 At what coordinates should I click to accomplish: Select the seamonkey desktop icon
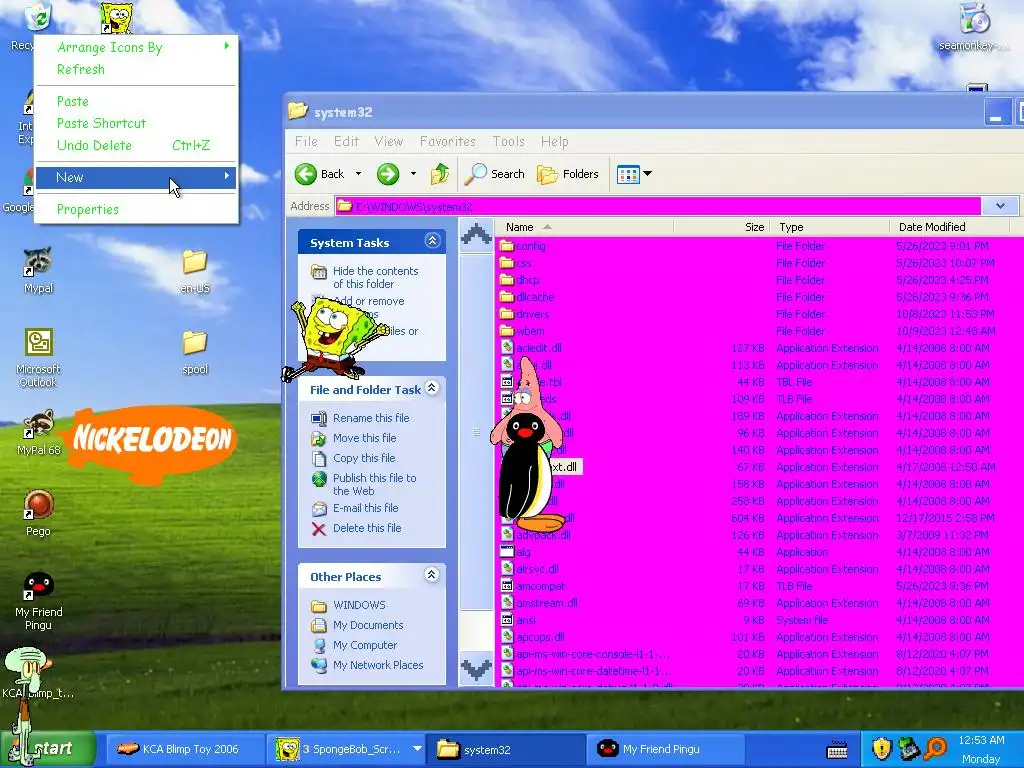pyautogui.click(x=974, y=18)
